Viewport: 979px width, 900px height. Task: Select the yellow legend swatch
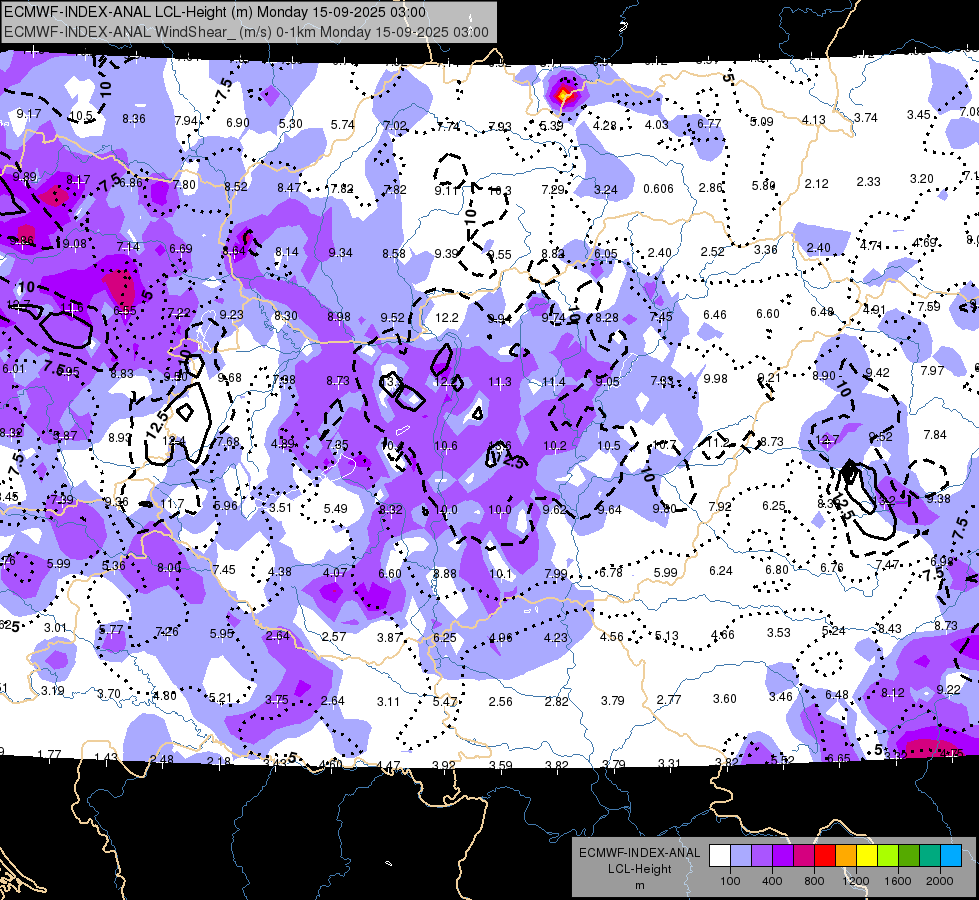[x=867, y=856]
